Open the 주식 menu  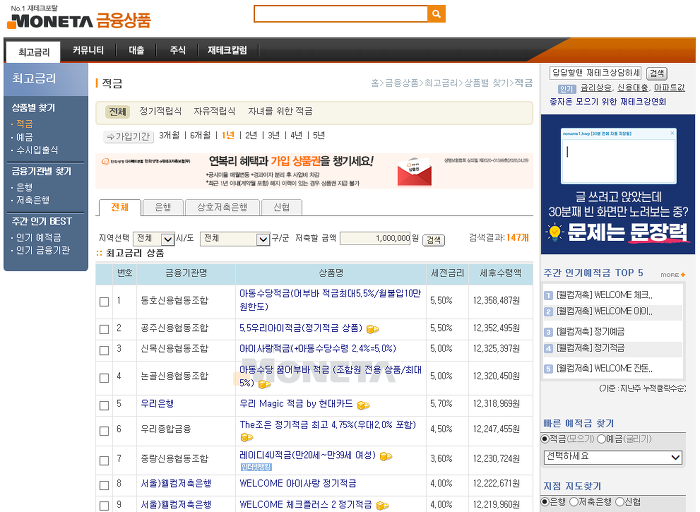coord(177,50)
